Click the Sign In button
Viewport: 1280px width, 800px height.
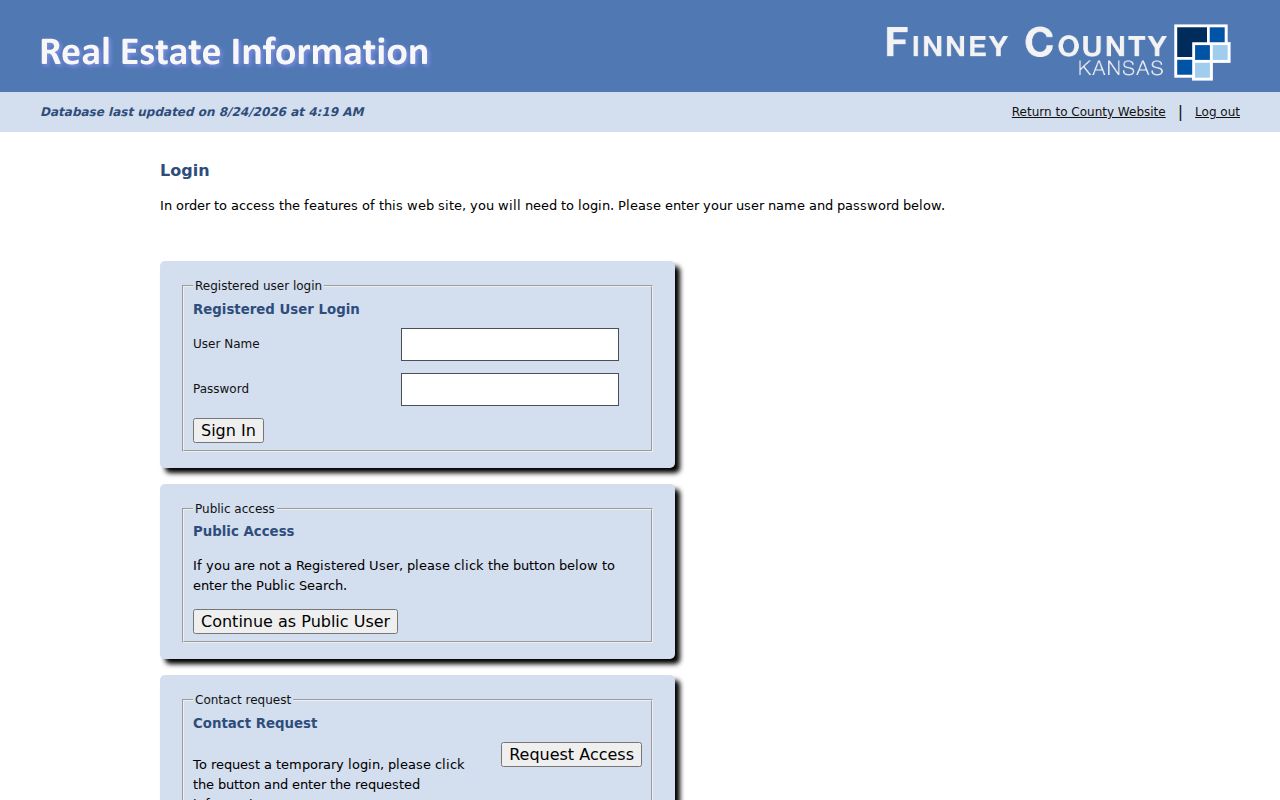pos(228,430)
